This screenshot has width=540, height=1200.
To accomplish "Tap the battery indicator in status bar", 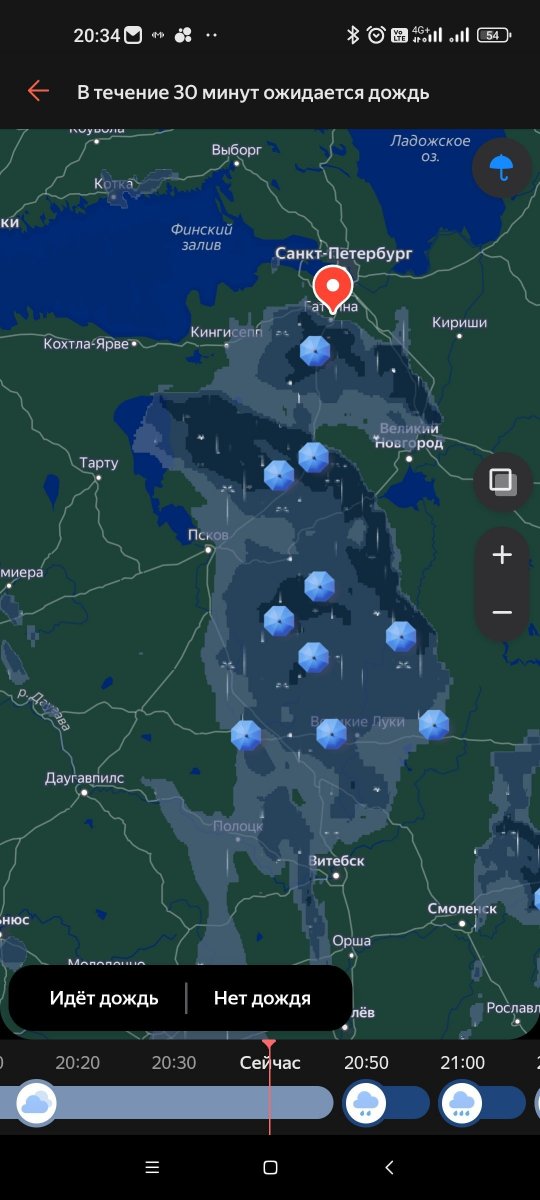I will (x=495, y=35).
